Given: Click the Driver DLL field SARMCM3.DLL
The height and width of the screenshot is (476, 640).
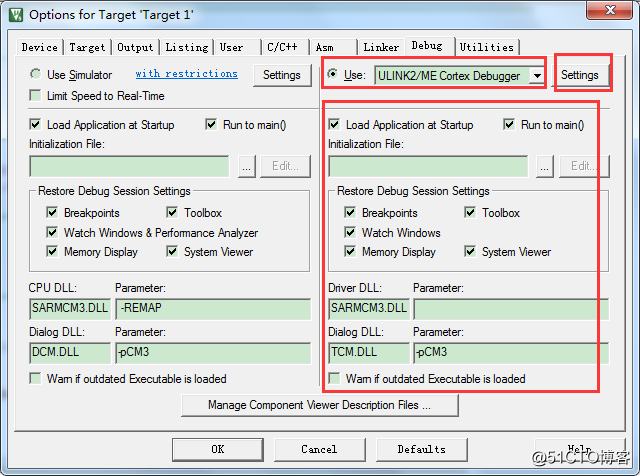Looking at the screenshot, I should (369, 309).
